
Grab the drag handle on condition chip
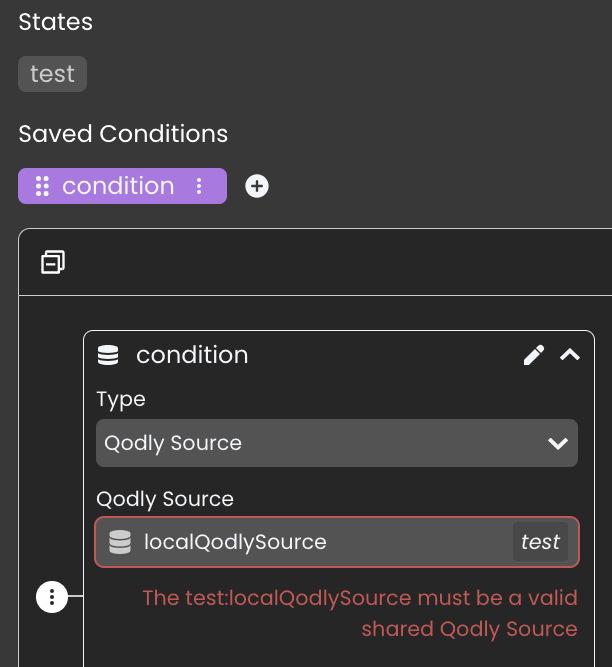[42, 186]
